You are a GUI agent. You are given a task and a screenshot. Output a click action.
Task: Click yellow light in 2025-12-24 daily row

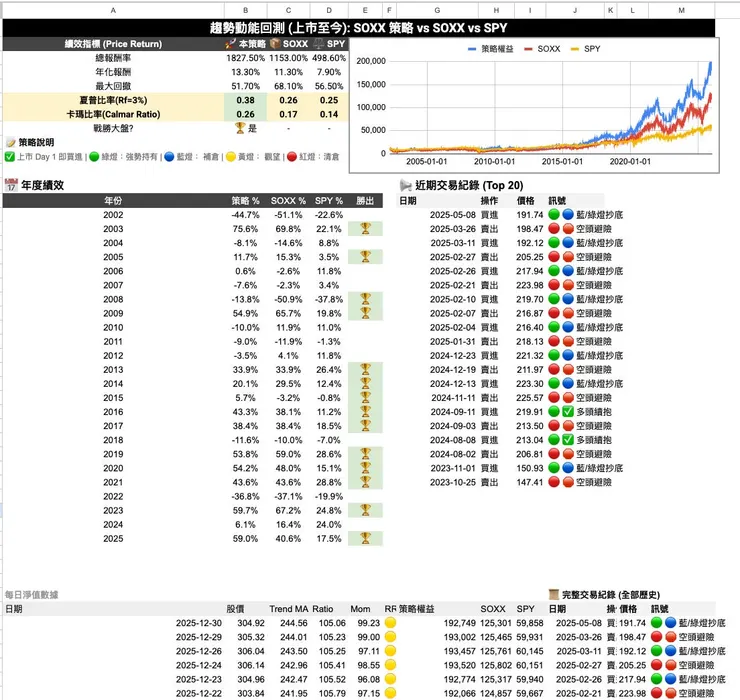pos(390,665)
